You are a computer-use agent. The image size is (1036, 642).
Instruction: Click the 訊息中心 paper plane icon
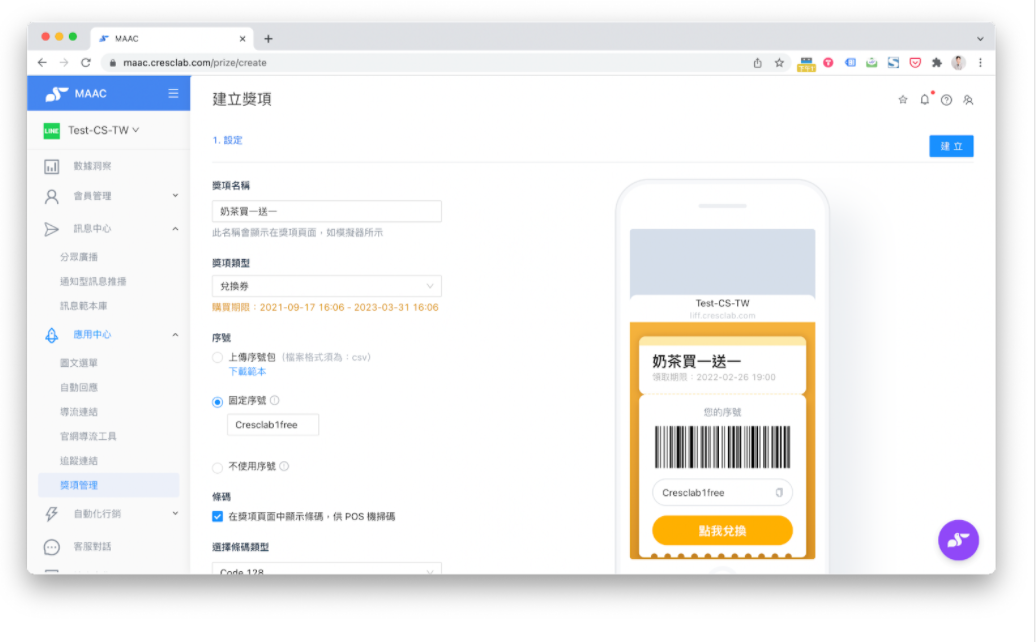tap(52, 229)
